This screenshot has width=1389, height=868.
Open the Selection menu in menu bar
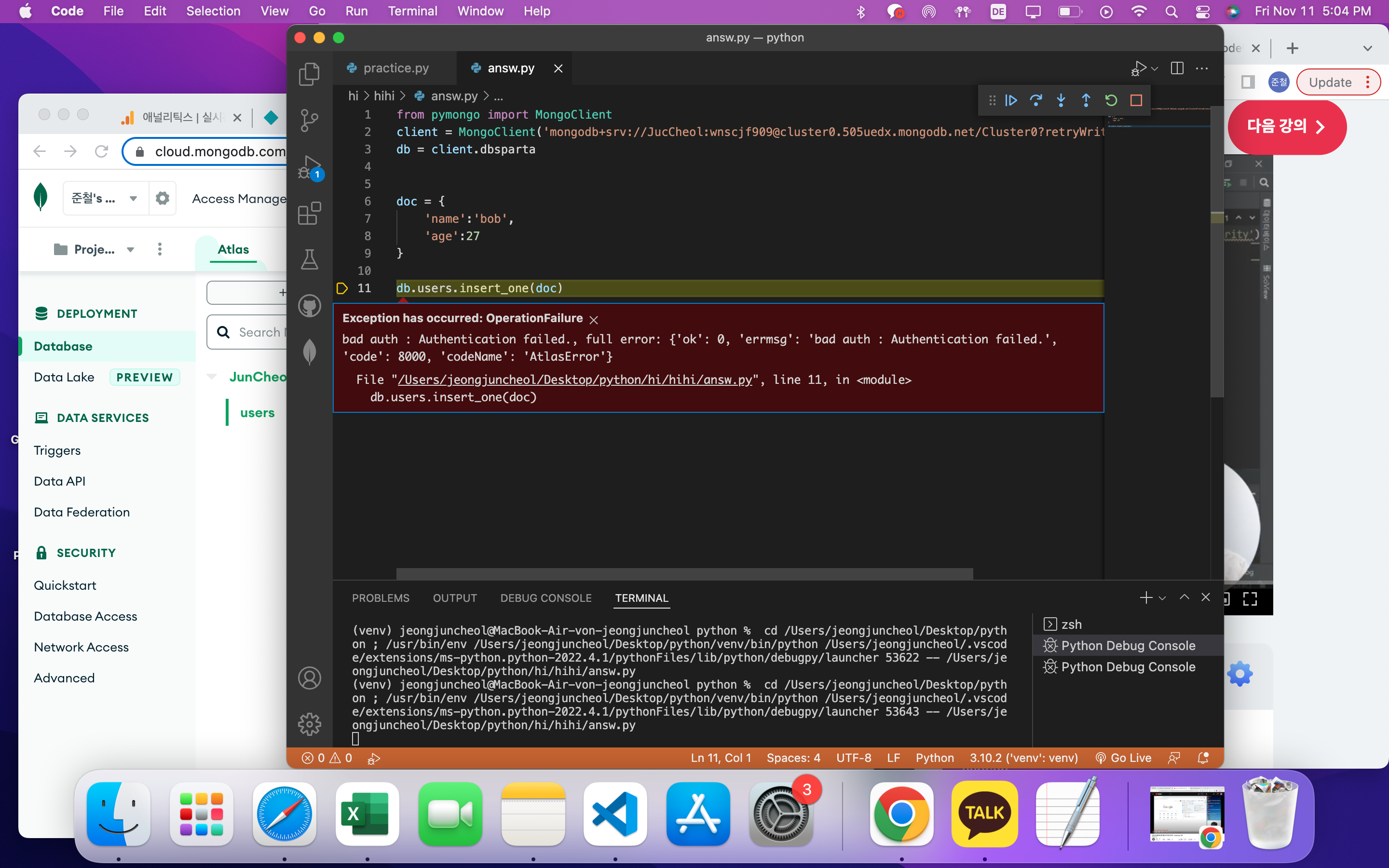pos(213,12)
